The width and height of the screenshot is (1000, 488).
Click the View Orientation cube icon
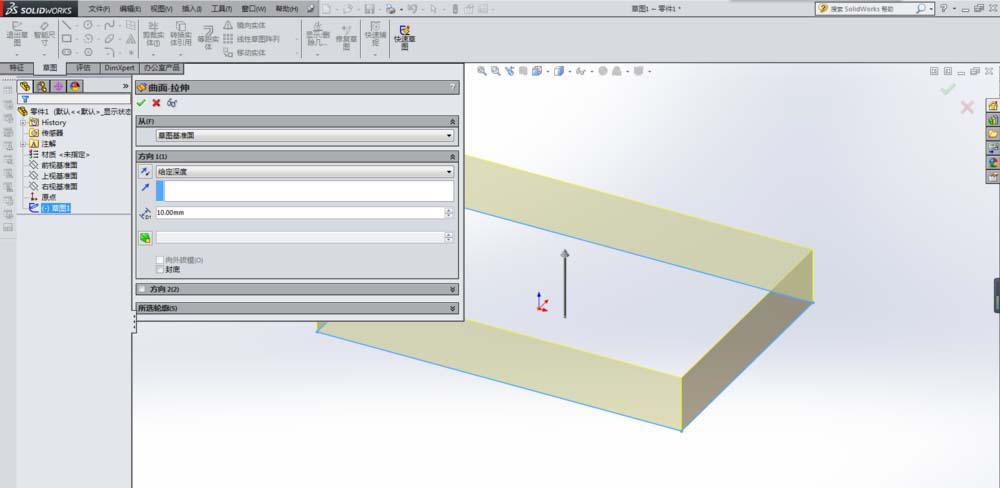537,71
